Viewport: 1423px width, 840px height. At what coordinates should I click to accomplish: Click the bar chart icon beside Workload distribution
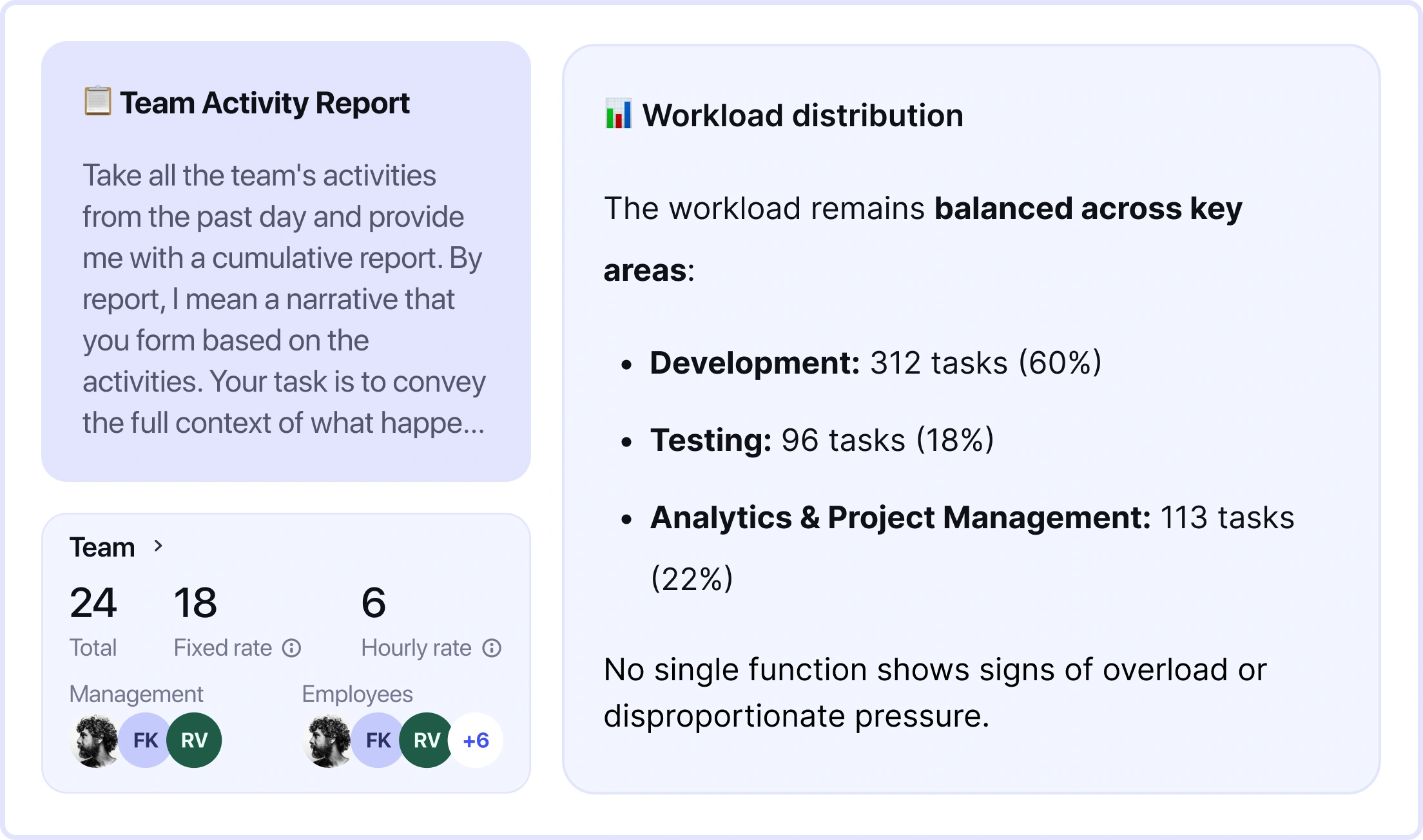618,115
